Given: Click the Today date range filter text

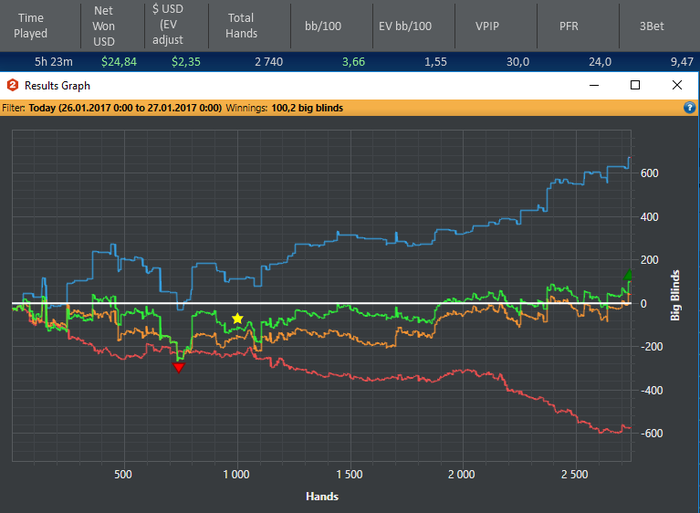Looking at the screenshot, I should tap(125, 108).
